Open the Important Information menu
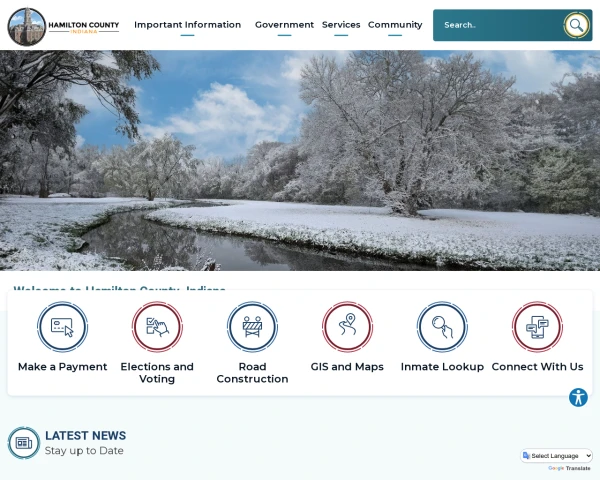 188,25
